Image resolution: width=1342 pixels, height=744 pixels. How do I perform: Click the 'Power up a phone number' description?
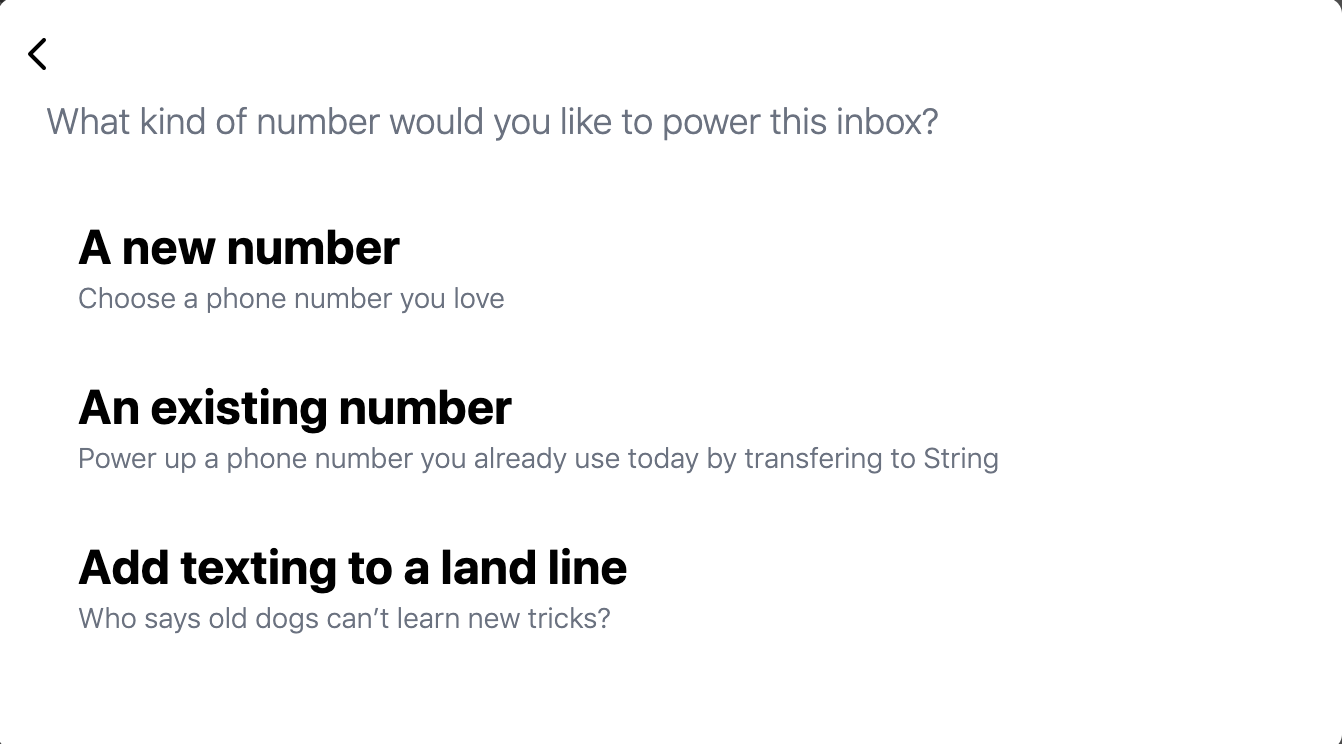pos(538,459)
